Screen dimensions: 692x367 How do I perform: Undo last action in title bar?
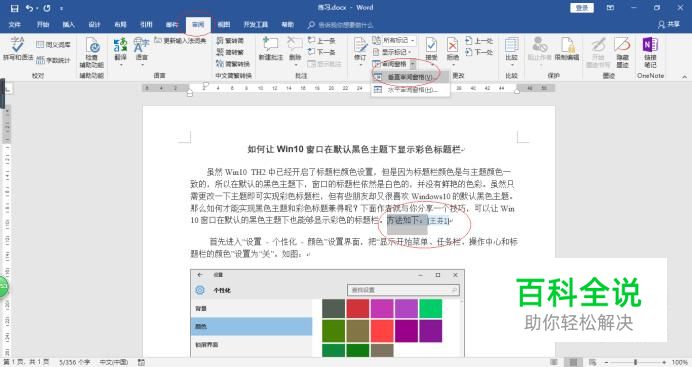[x=29, y=8]
